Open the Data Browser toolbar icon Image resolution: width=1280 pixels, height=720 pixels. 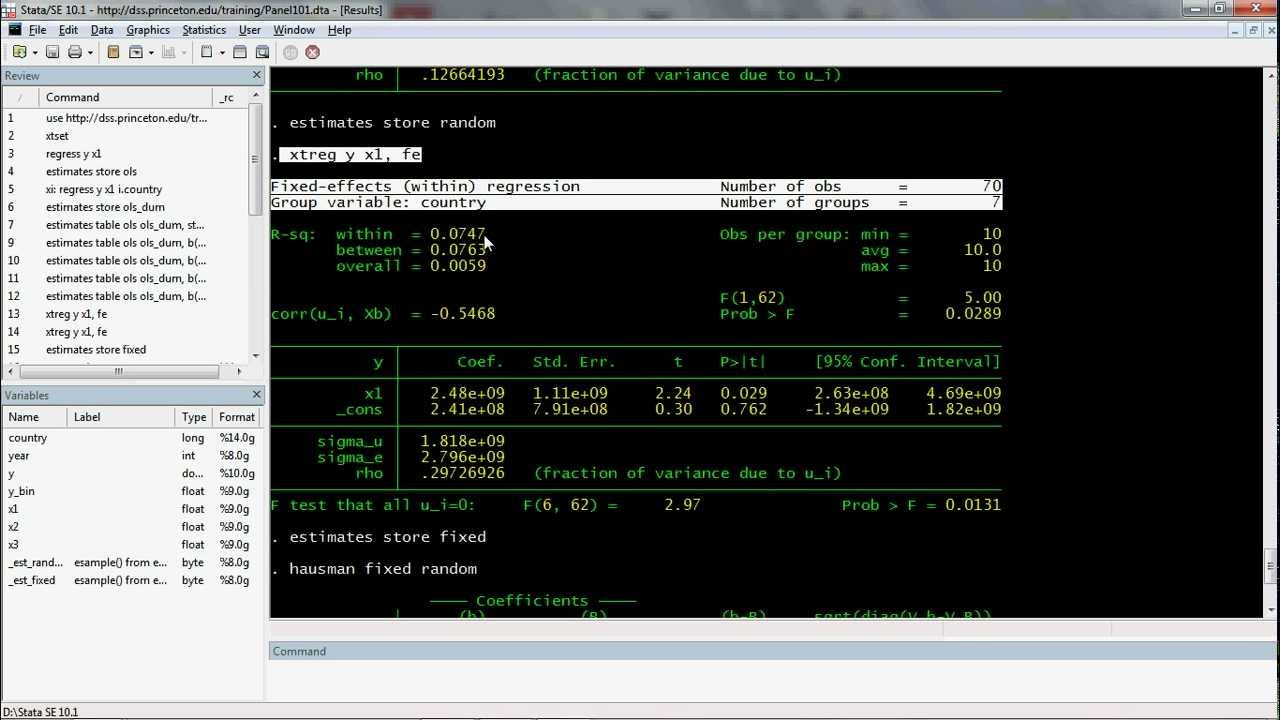(x=262, y=52)
